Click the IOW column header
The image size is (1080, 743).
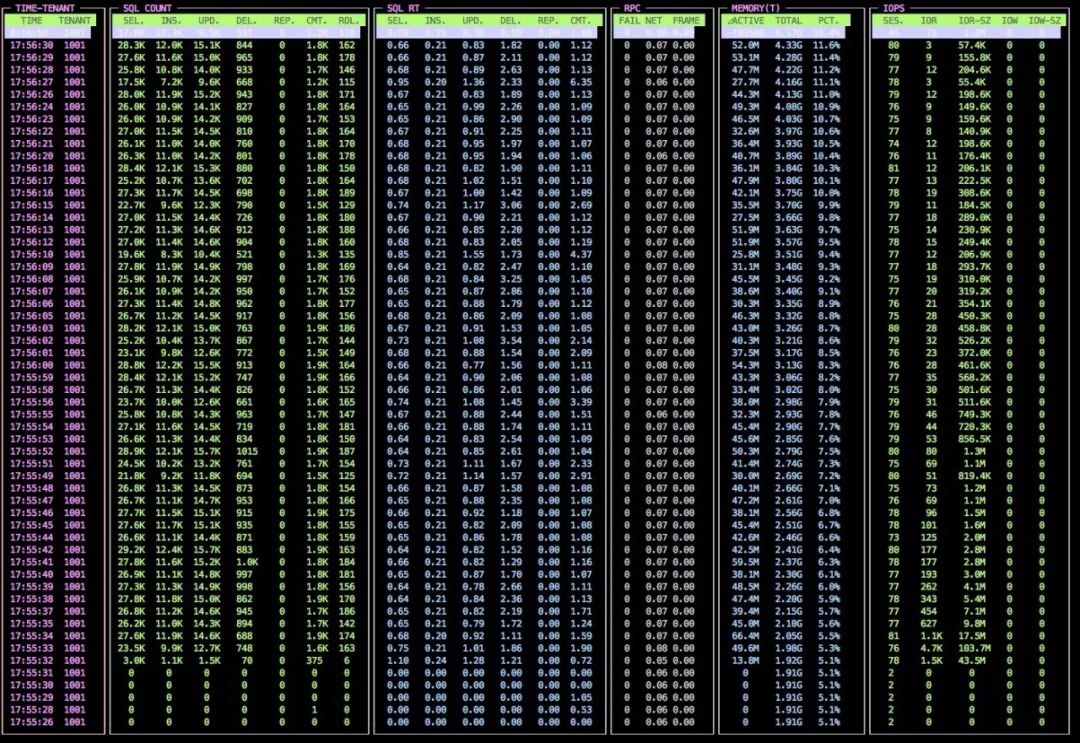point(1010,21)
